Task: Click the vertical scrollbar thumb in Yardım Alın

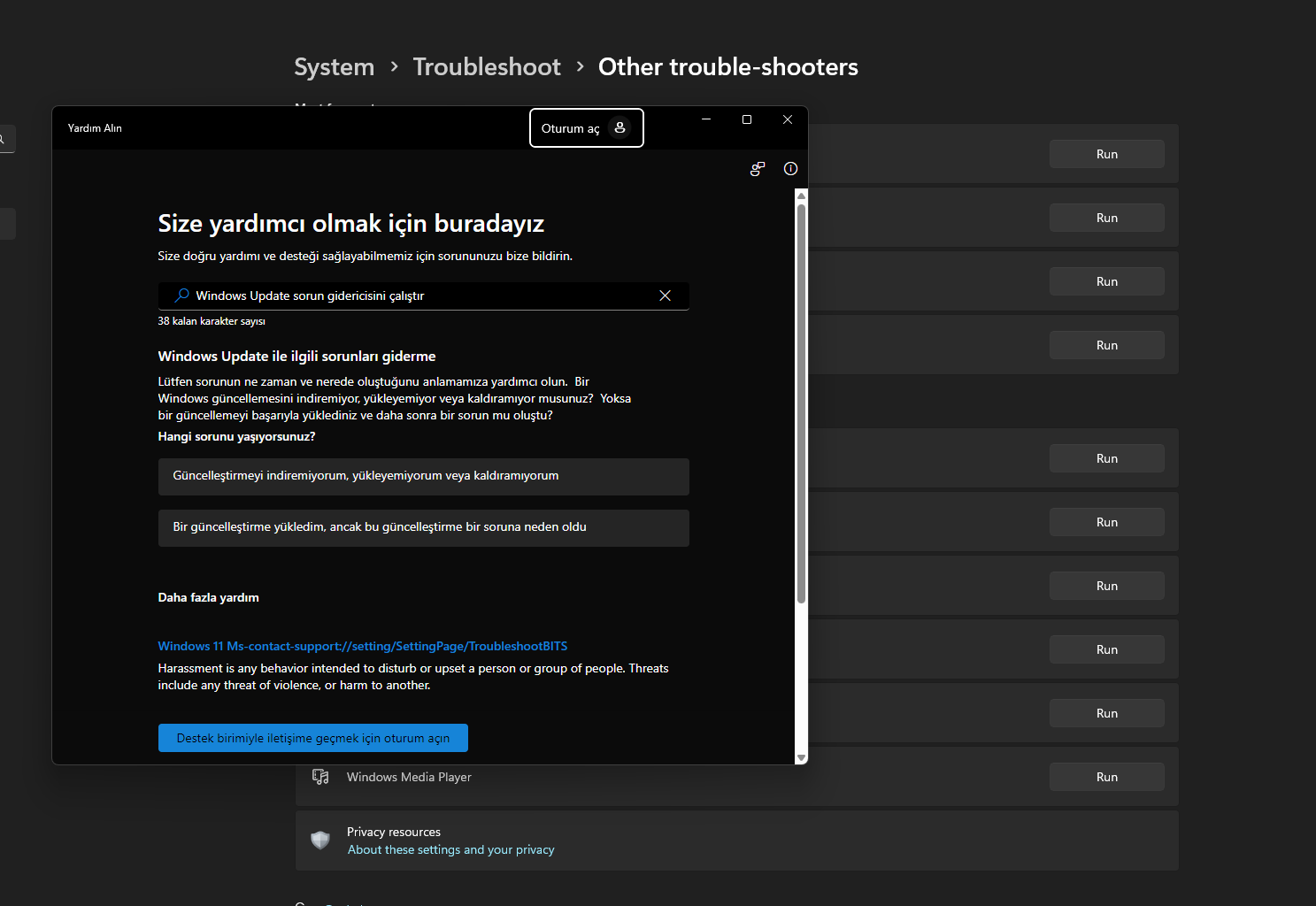Action: point(801,403)
